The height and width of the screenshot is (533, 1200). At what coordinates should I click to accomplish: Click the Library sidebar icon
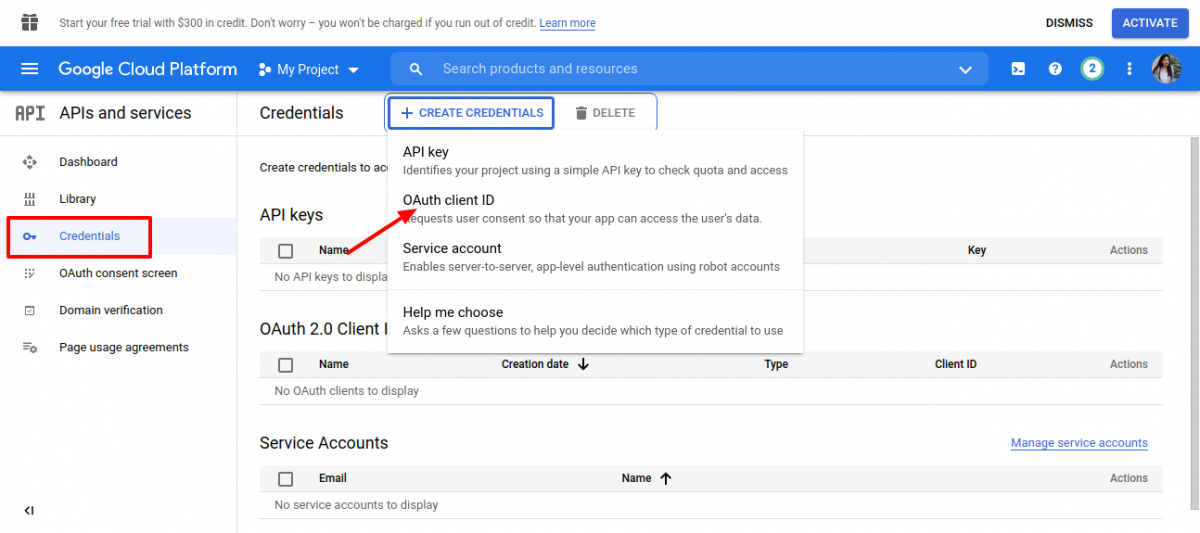click(29, 199)
